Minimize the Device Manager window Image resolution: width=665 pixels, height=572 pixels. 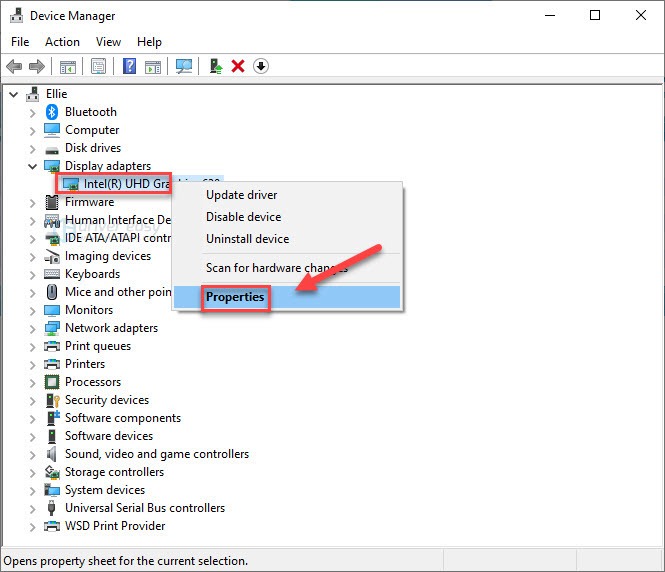(550, 15)
